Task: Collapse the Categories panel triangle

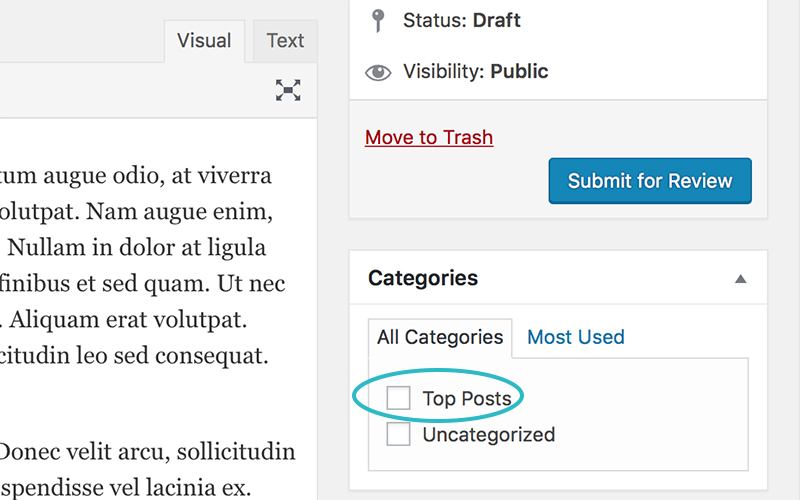Action: click(740, 279)
